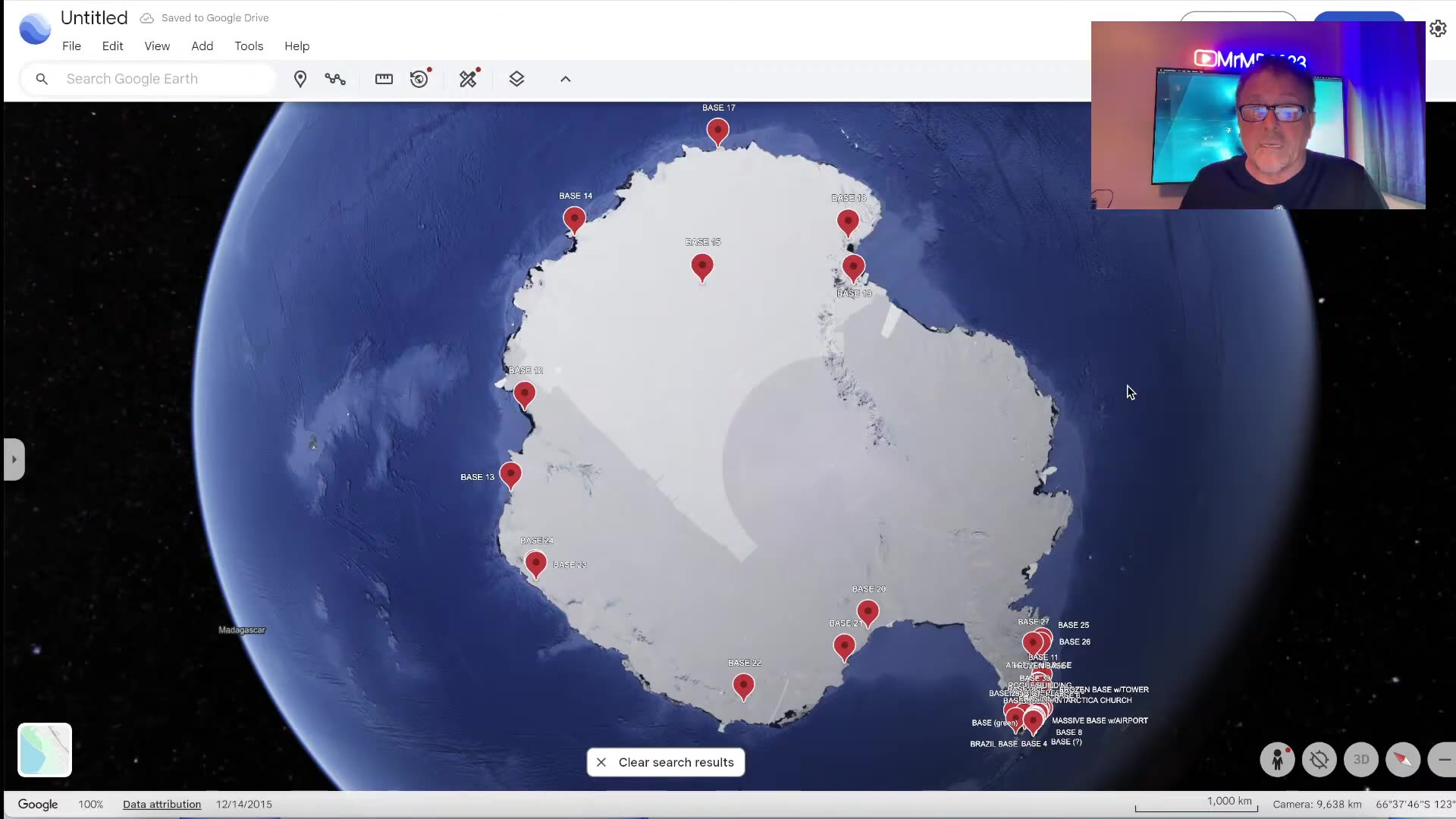Select the BASE 17 placemark pin
The height and width of the screenshot is (819, 1456).
(x=717, y=133)
